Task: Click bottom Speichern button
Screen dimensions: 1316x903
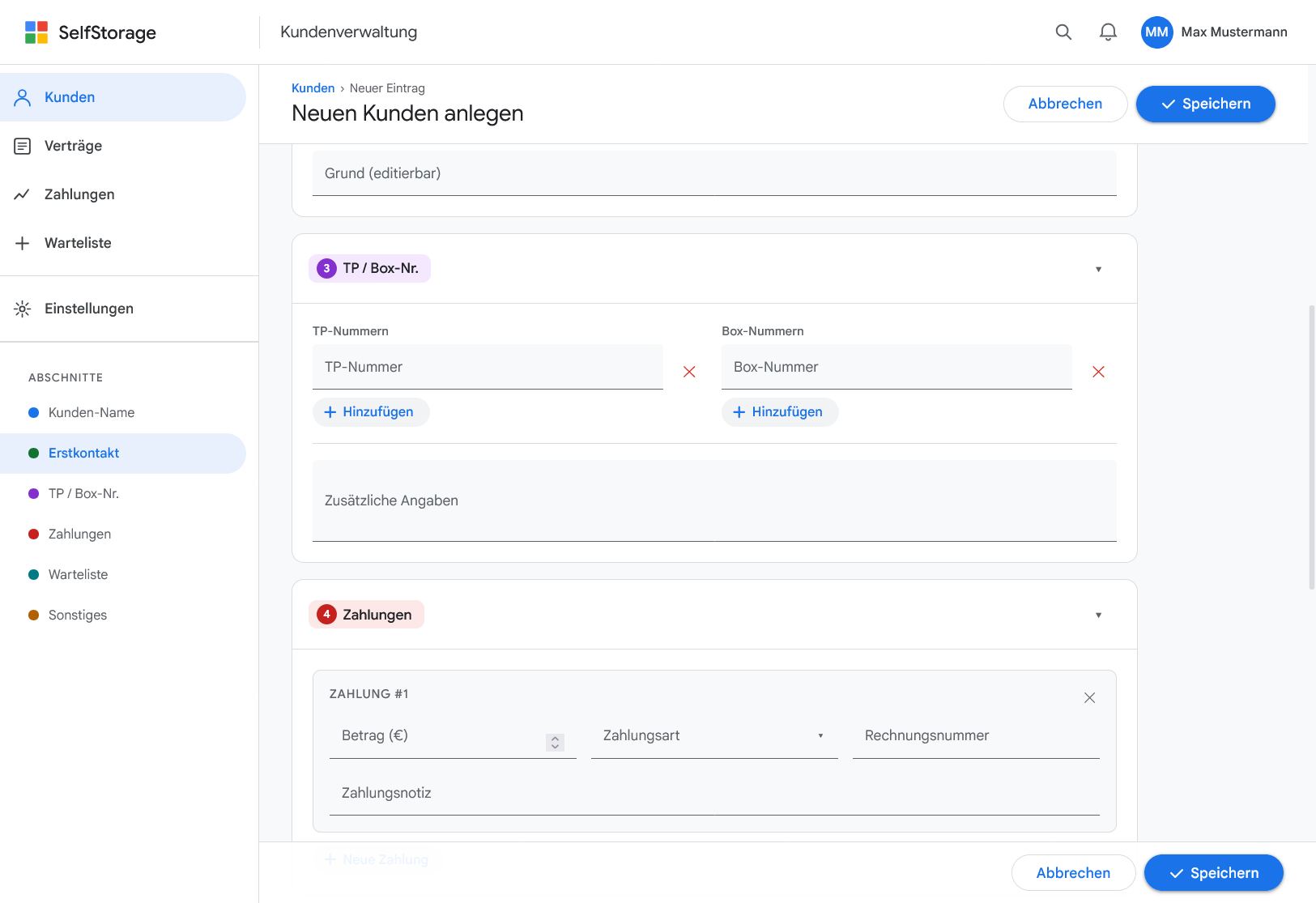Action: click(1213, 873)
